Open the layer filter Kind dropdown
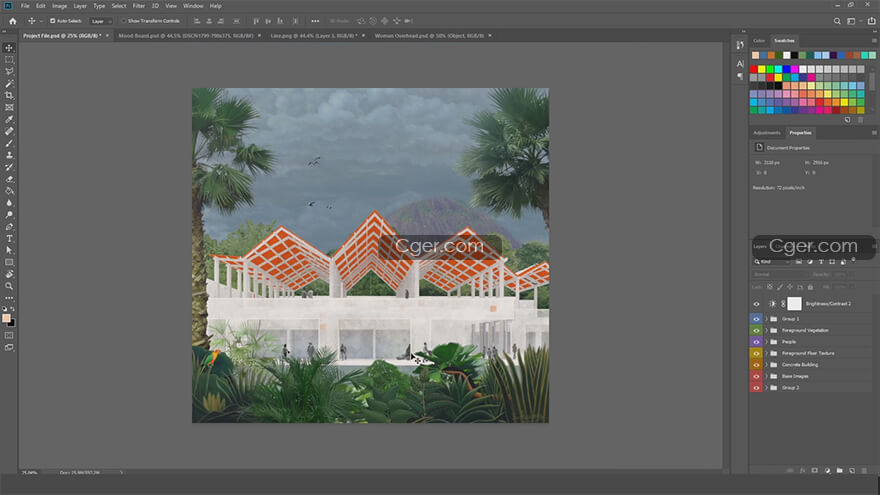 pos(771,262)
